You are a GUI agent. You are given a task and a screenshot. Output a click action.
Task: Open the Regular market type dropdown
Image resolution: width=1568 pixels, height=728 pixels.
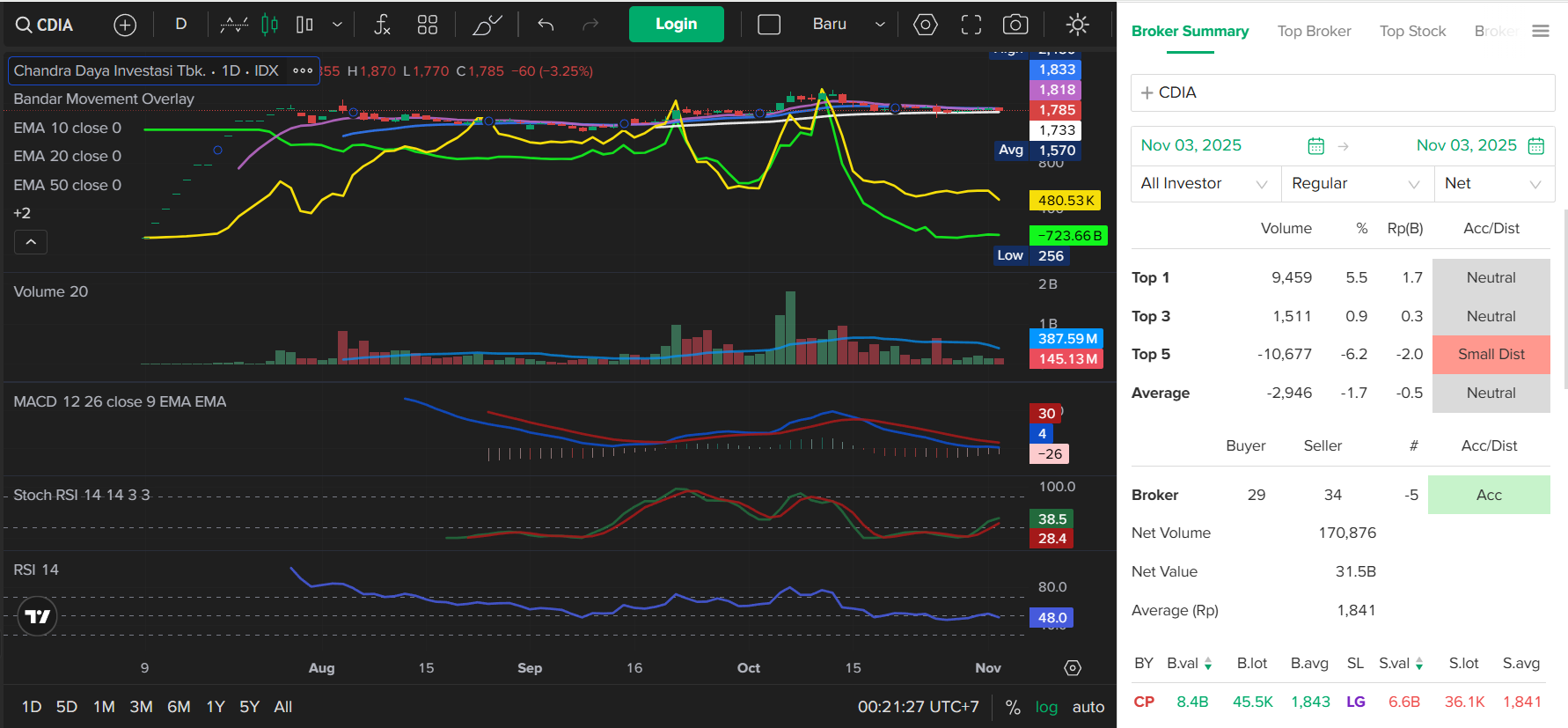1355,183
